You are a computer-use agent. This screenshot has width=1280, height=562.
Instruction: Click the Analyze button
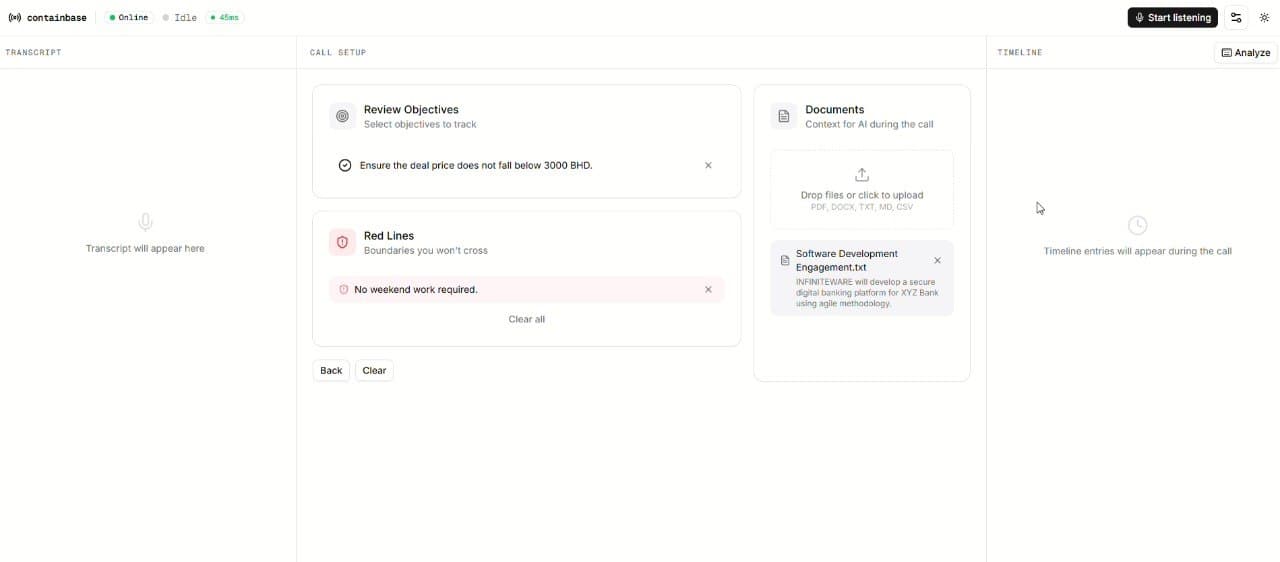point(1246,53)
